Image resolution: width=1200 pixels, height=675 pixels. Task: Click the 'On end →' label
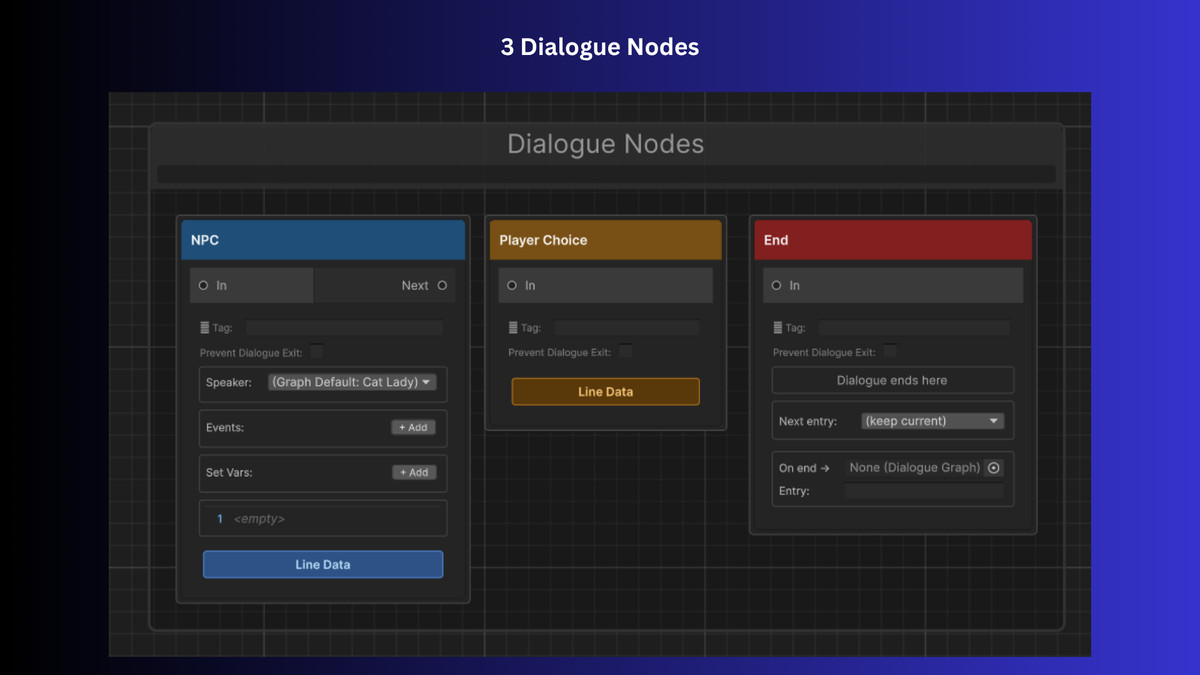[805, 468]
